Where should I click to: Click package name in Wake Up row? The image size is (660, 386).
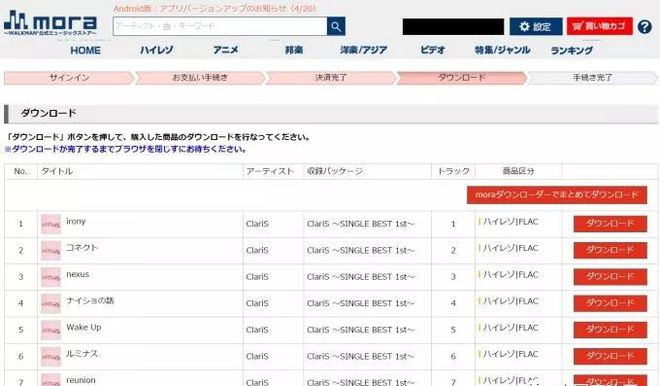tap(361, 330)
